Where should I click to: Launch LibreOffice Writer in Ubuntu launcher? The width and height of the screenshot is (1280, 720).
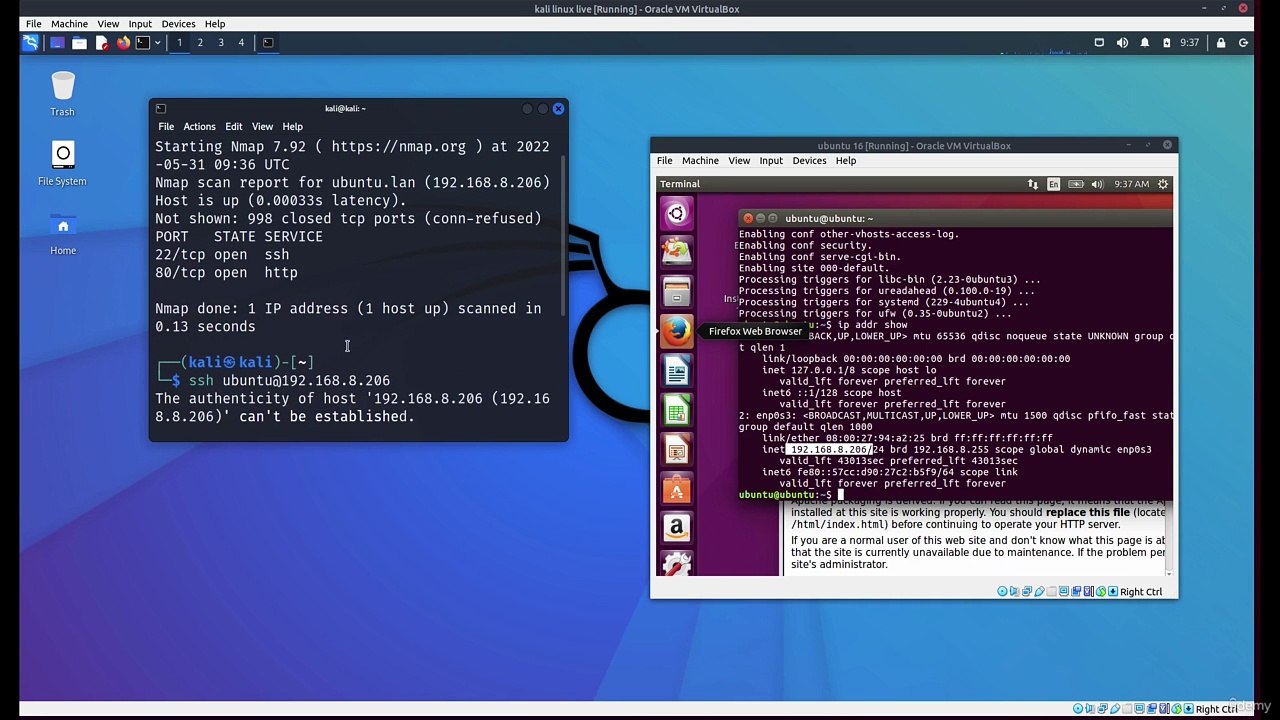pyautogui.click(x=677, y=371)
